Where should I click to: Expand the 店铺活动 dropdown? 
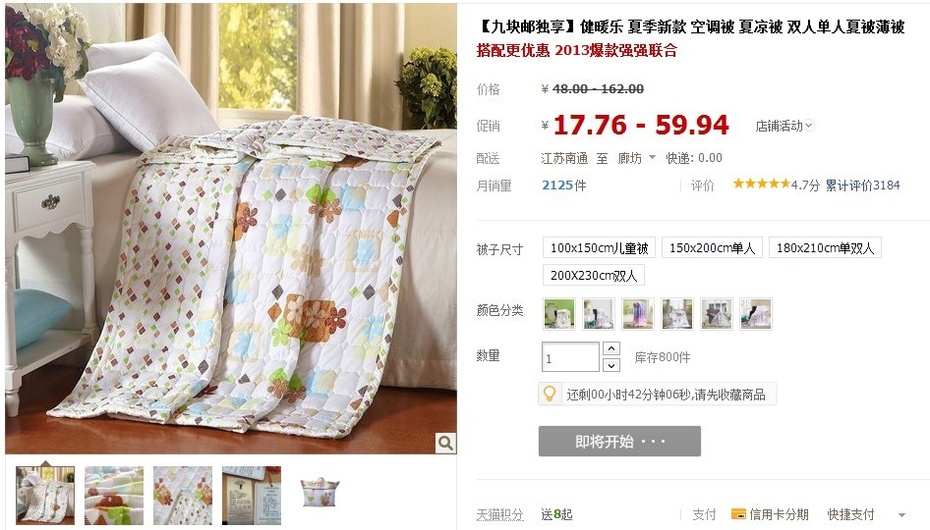point(784,126)
